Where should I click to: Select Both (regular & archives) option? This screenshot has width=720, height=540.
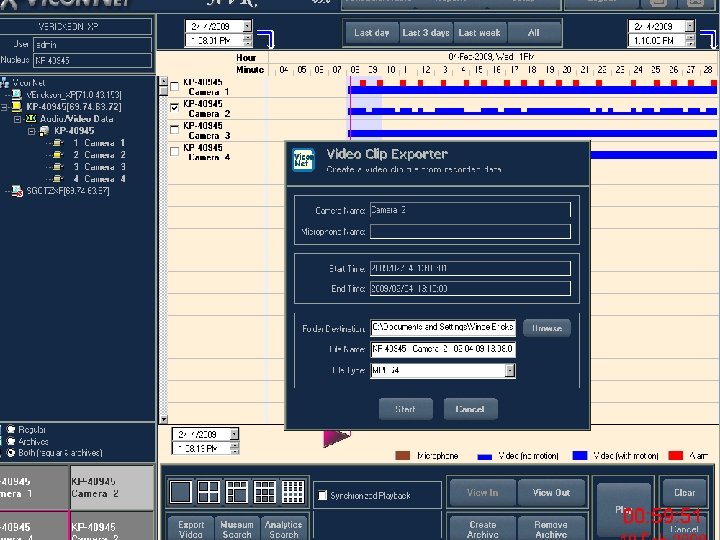[11, 453]
